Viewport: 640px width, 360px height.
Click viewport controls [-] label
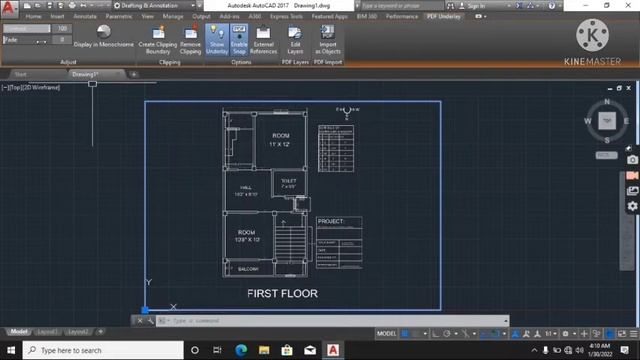point(5,87)
